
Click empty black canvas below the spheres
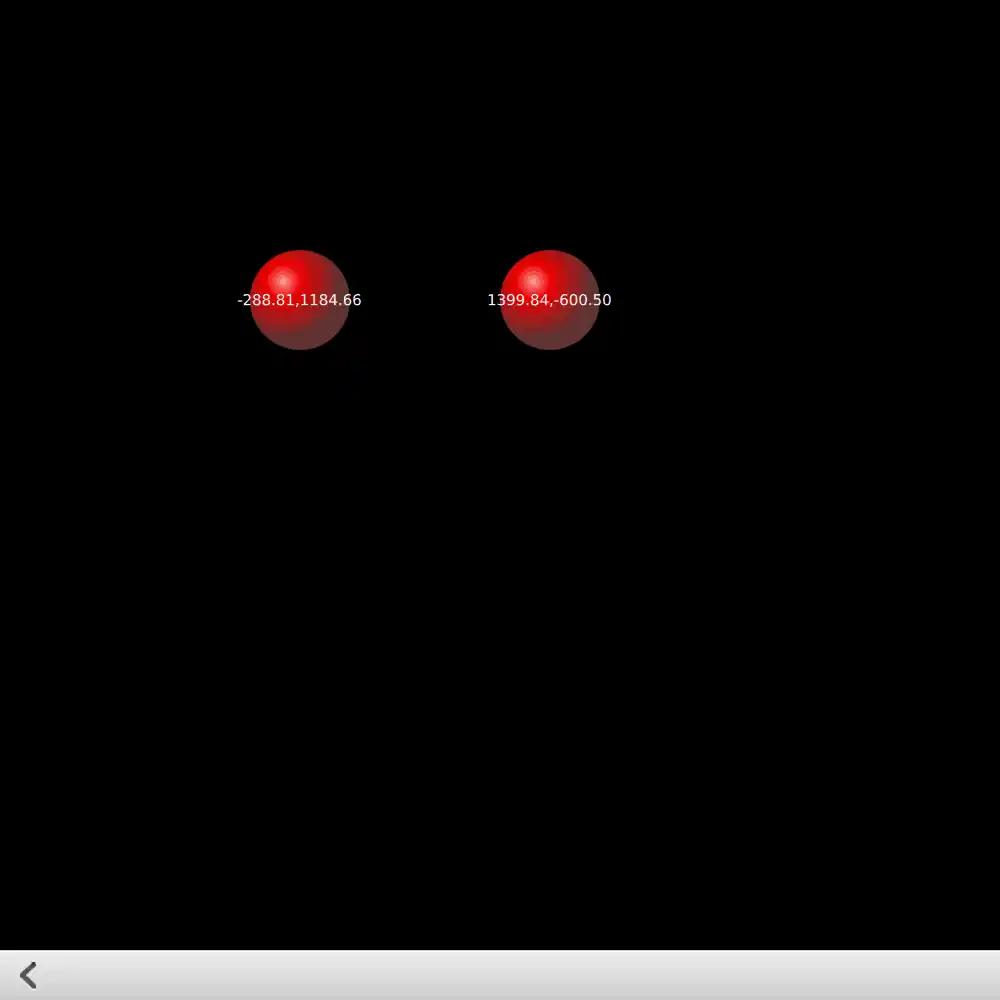pyautogui.click(x=500, y=650)
